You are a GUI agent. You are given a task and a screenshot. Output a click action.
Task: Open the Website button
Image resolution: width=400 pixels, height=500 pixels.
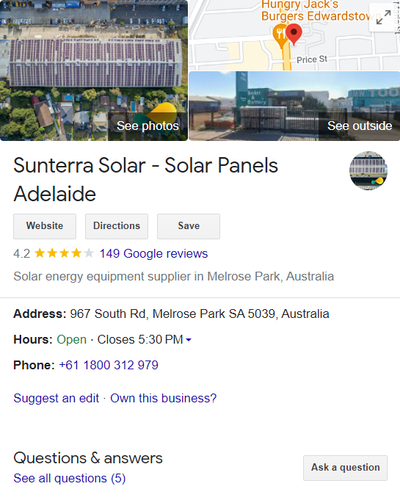(45, 226)
